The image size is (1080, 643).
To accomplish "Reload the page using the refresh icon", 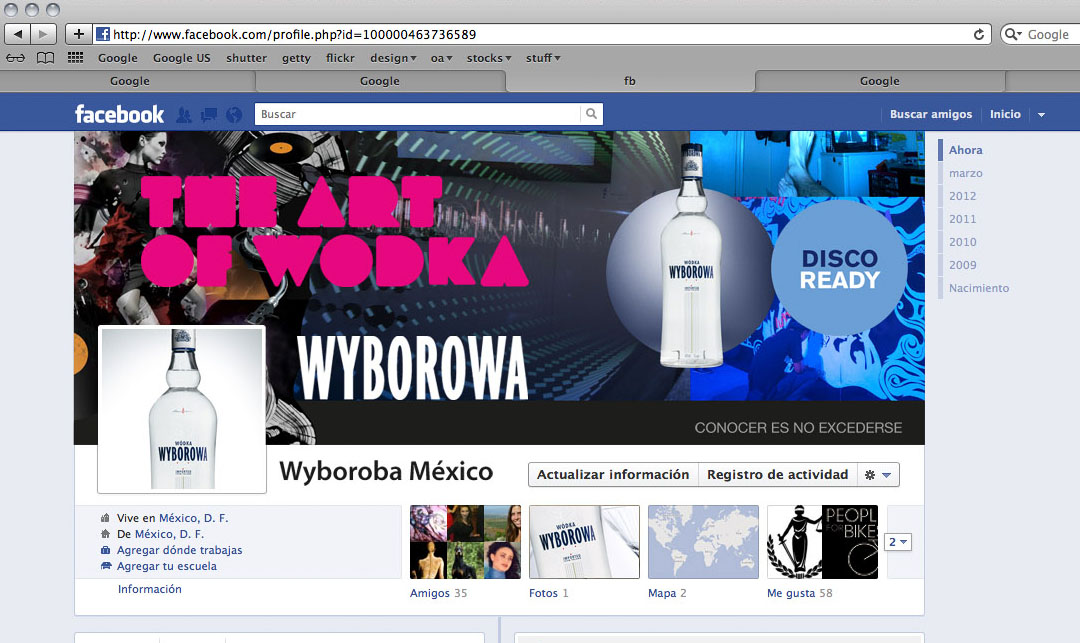I will pos(978,34).
